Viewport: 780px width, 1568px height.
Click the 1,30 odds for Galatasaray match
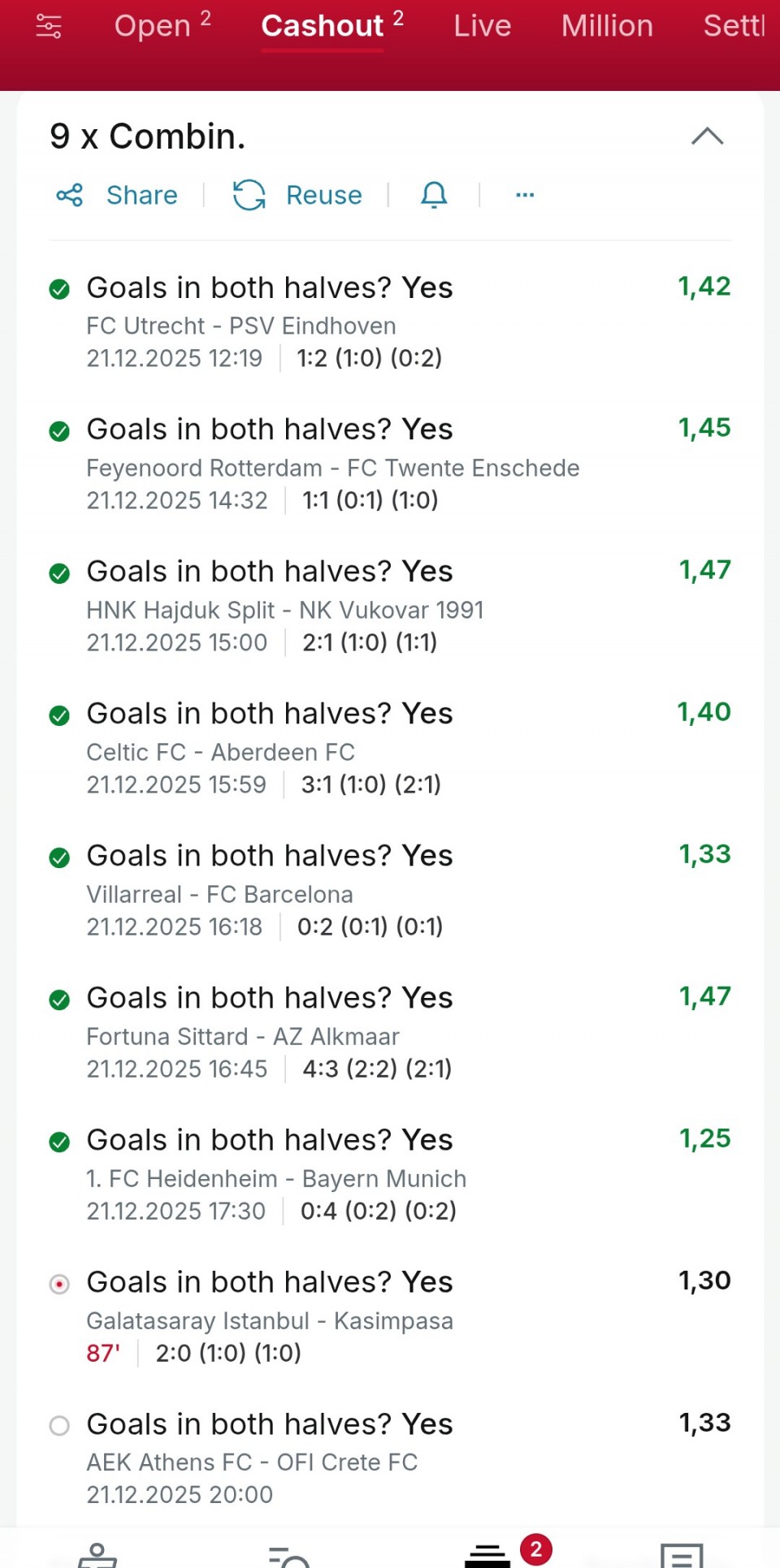(x=704, y=1281)
